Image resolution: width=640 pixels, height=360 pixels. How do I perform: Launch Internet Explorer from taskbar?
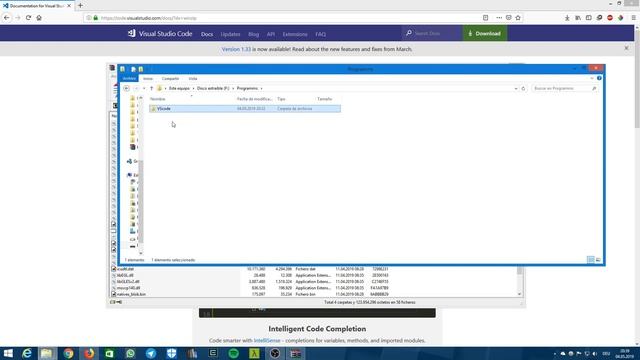click(x=27, y=353)
